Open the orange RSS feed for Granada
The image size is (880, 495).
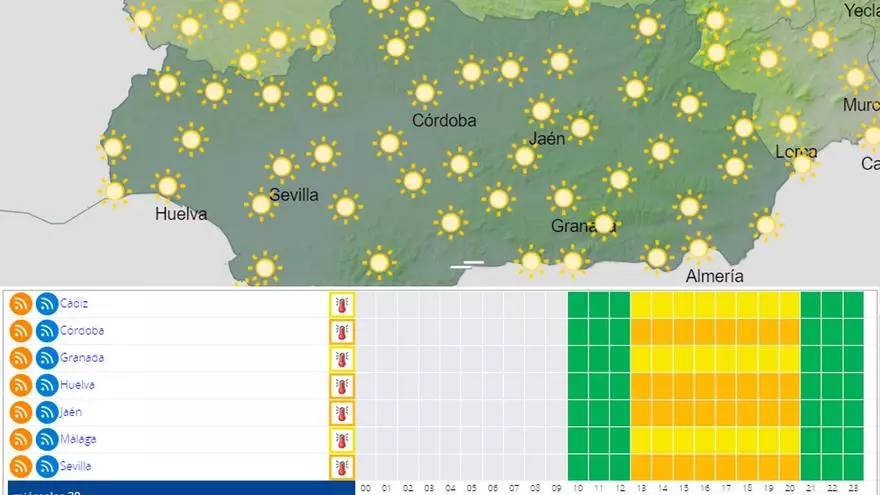20,358
